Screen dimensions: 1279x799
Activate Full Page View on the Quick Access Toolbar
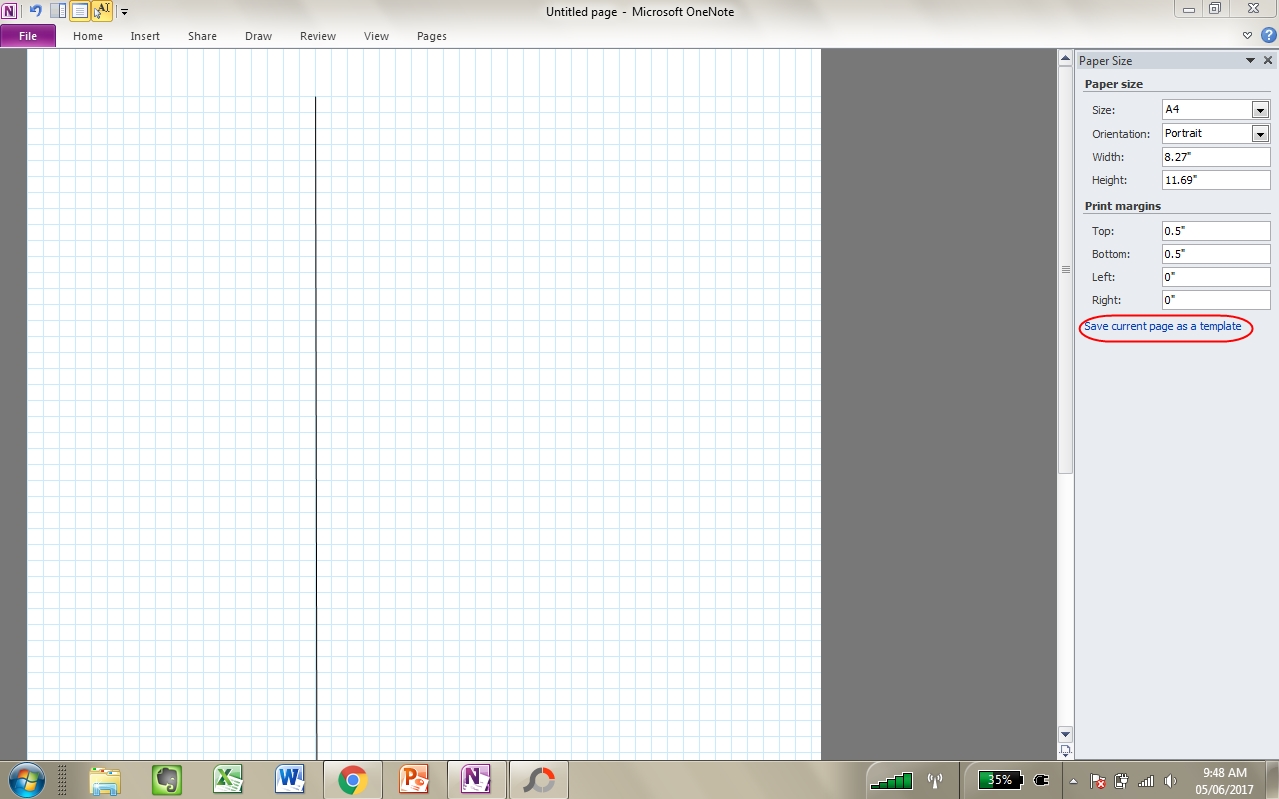click(x=79, y=11)
